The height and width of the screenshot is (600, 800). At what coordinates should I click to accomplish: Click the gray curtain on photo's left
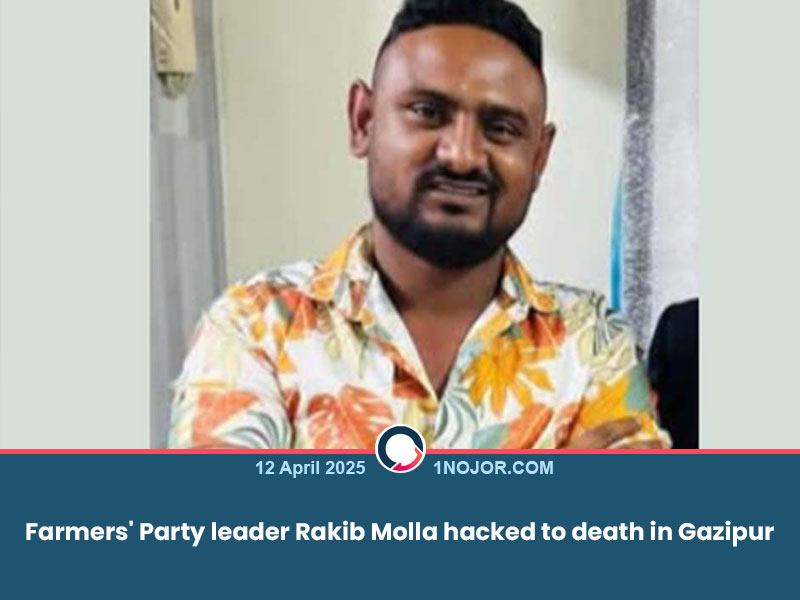click(x=187, y=230)
